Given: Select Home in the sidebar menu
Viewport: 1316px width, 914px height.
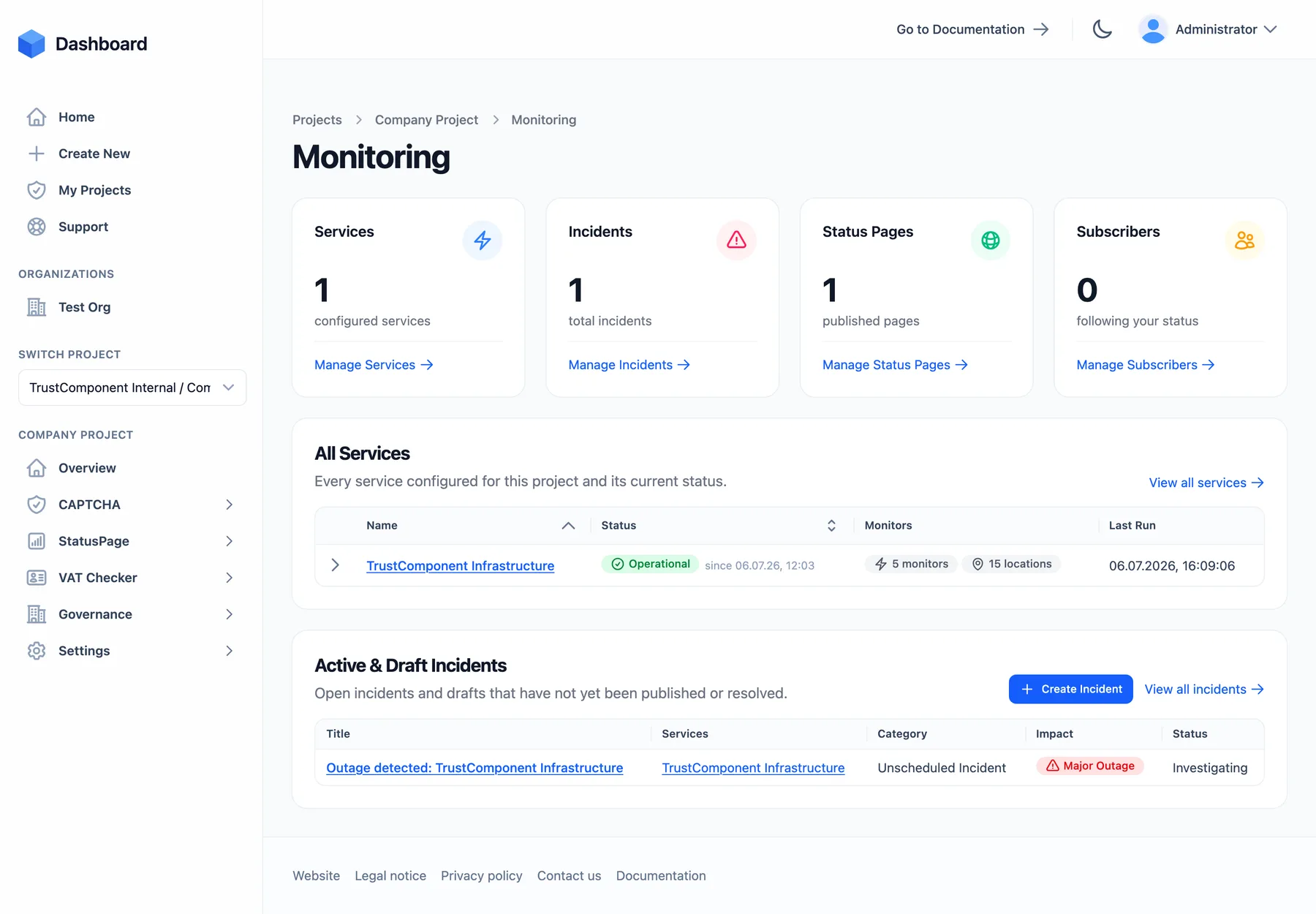Looking at the screenshot, I should click(x=77, y=117).
